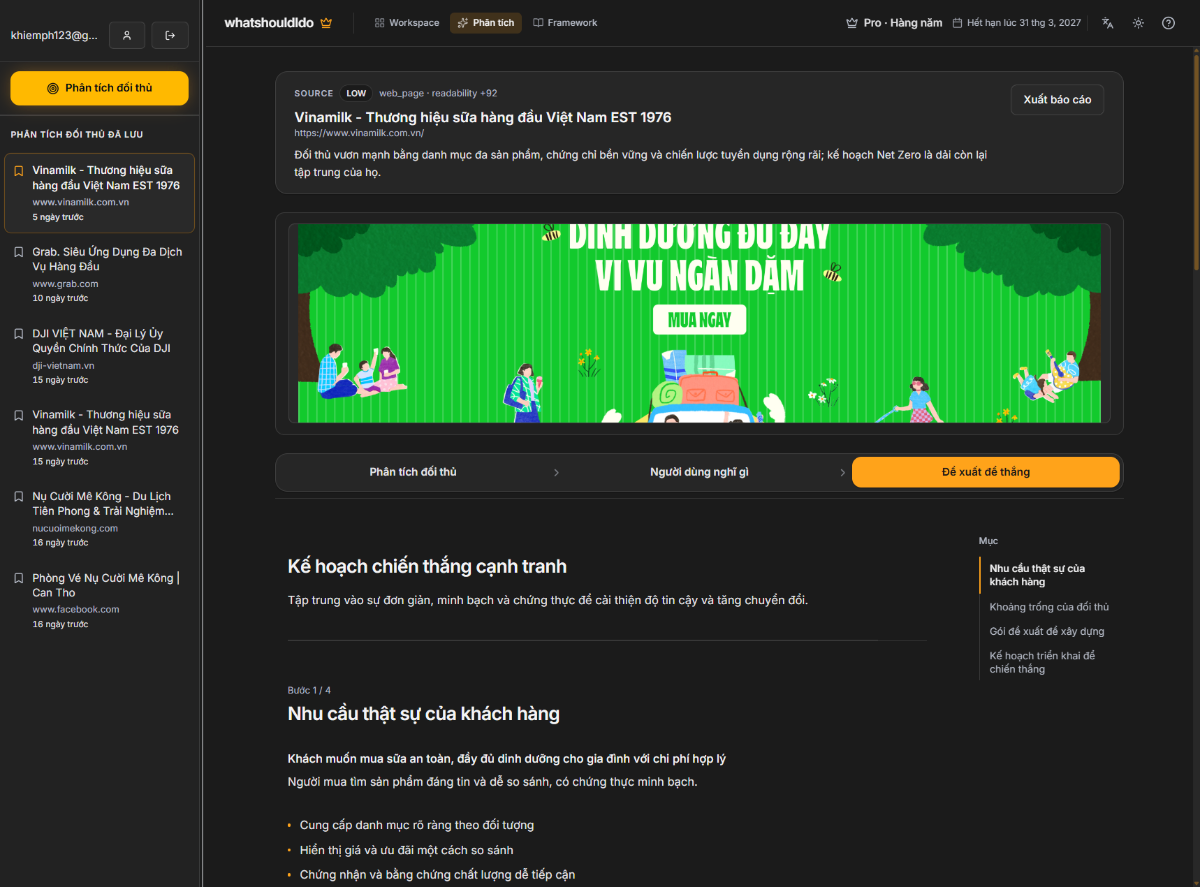Viewport: 1200px width, 887px height.
Task: Click the web_page · readability +92 text
Action: pyautogui.click(x=438, y=93)
